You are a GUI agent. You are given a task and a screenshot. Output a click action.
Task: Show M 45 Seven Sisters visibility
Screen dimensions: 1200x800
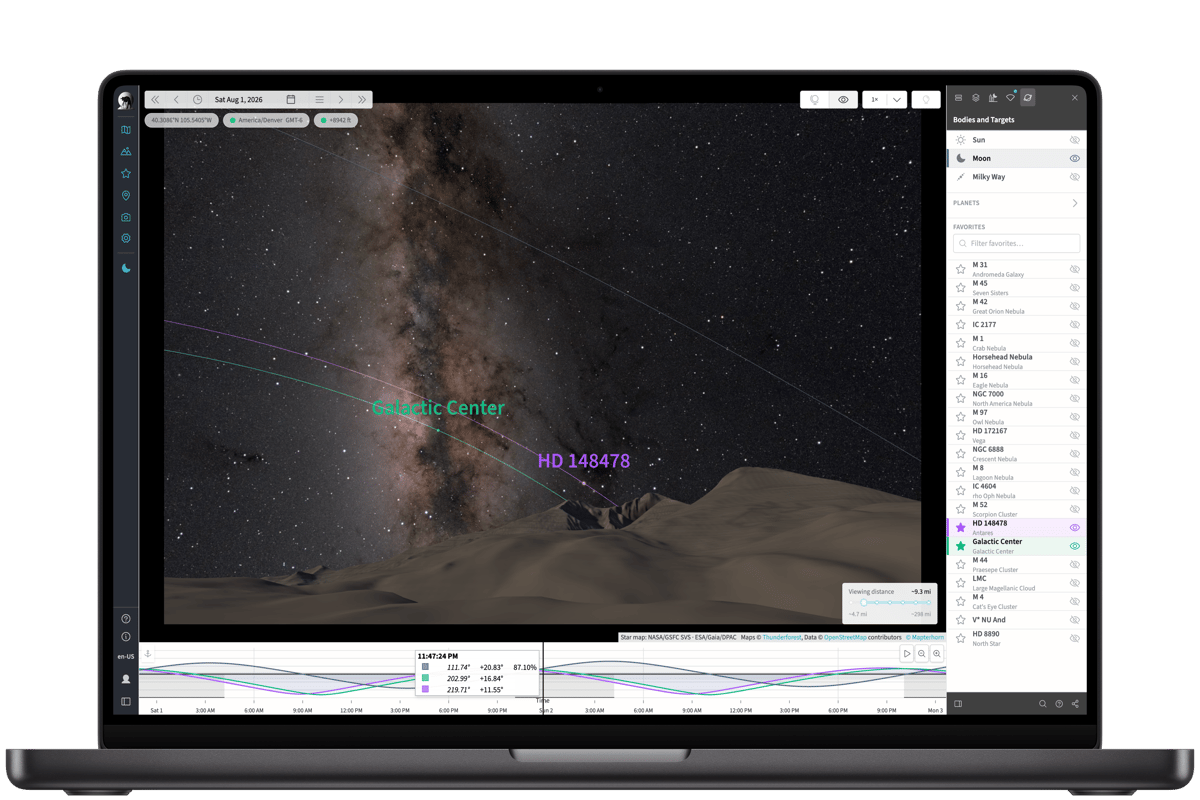[1075, 288]
